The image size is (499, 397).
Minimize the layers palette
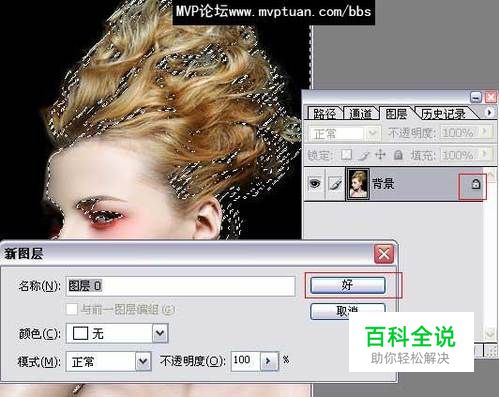476,97
